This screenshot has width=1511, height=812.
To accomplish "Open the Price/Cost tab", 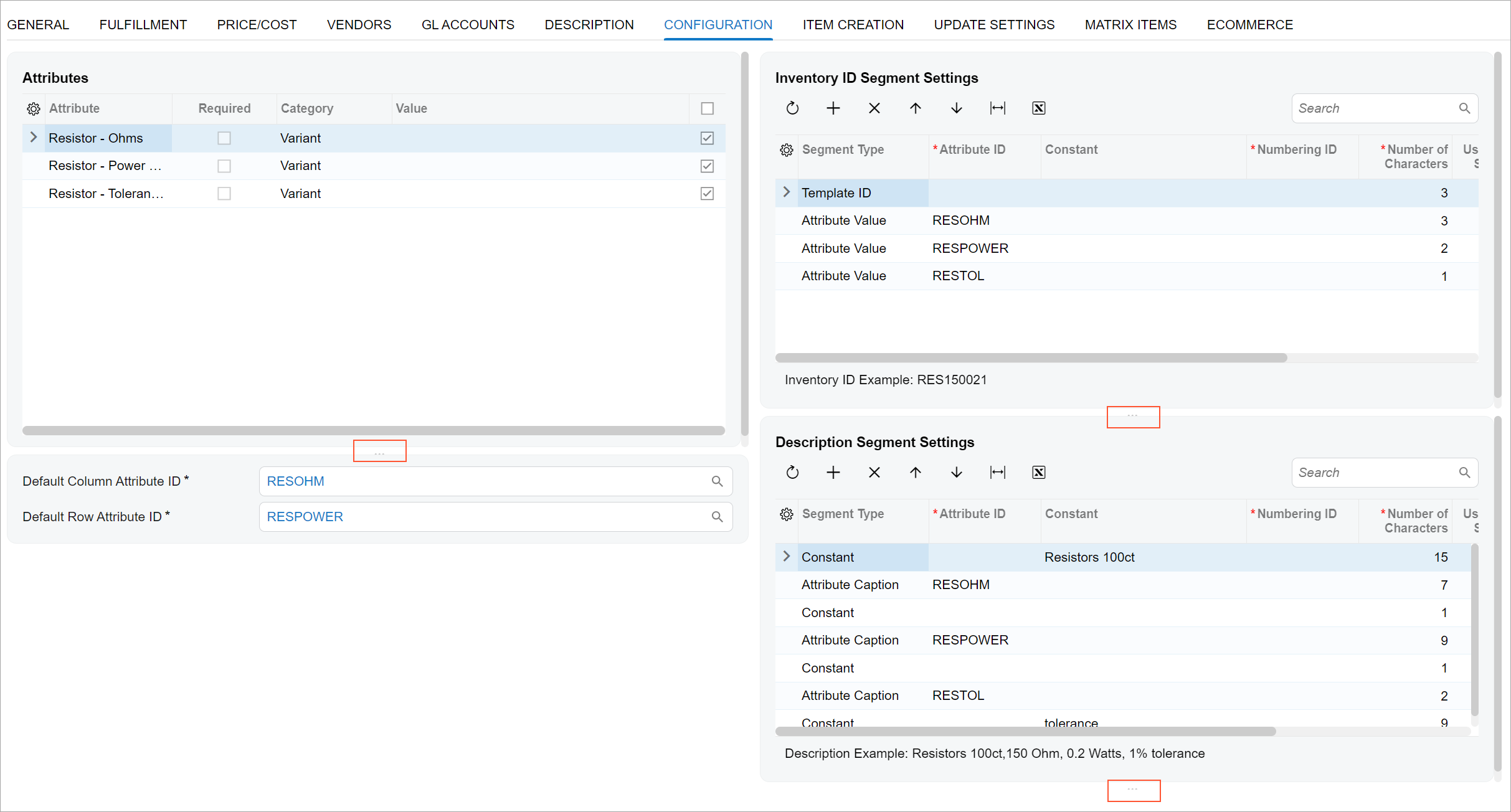I will [257, 25].
